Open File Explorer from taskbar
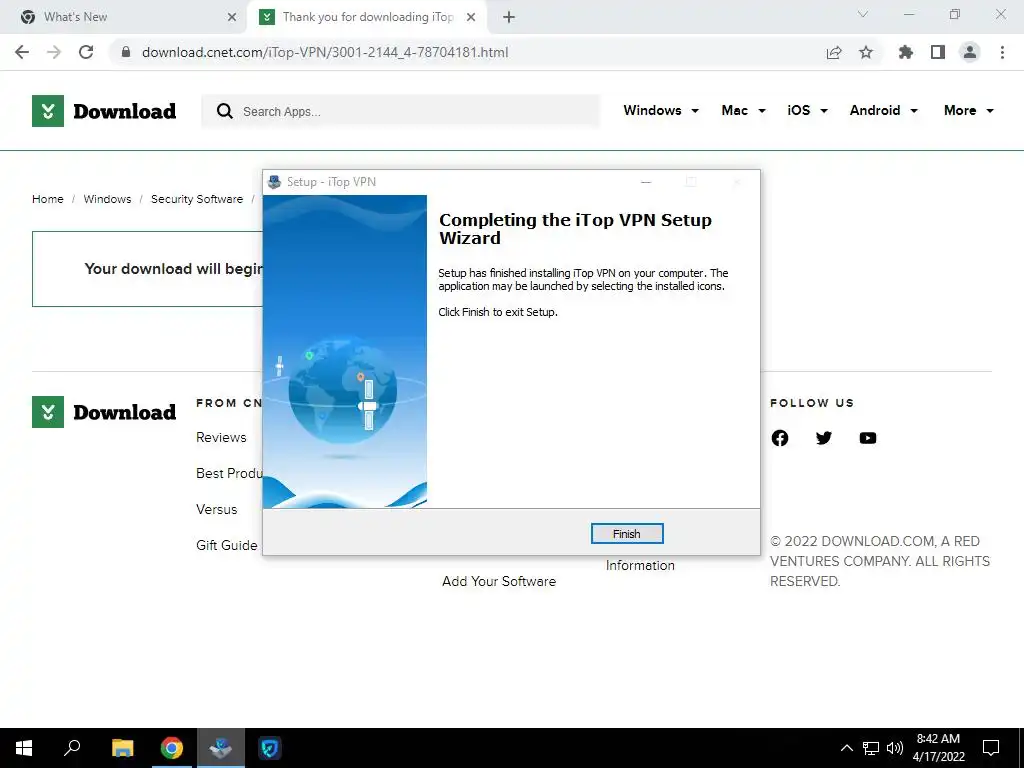 [x=122, y=748]
